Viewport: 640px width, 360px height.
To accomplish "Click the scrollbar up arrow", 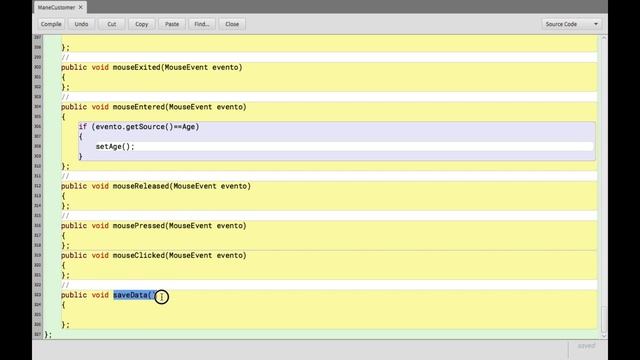I will pos(604,38).
